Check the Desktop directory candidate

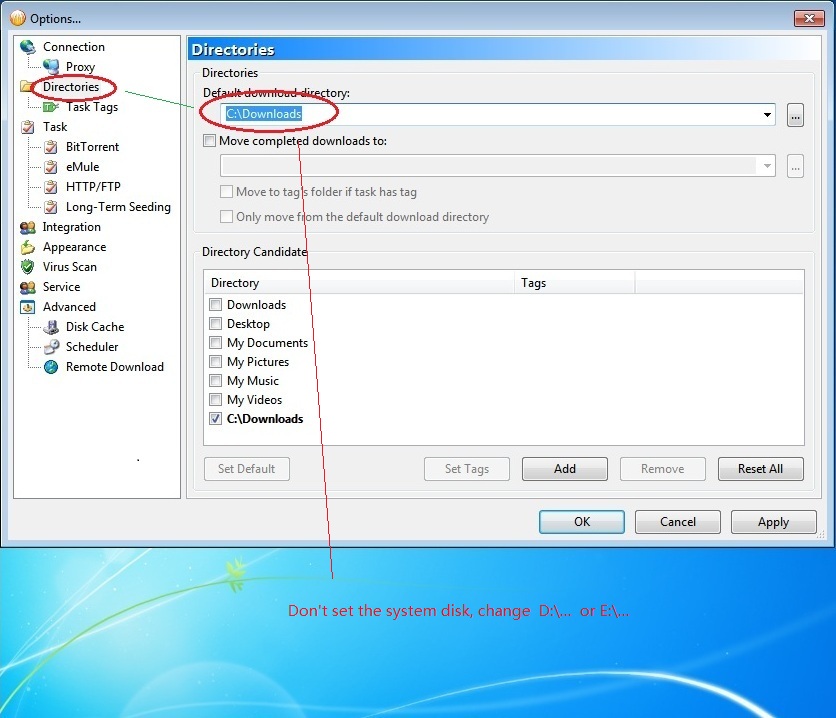coord(215,324)
